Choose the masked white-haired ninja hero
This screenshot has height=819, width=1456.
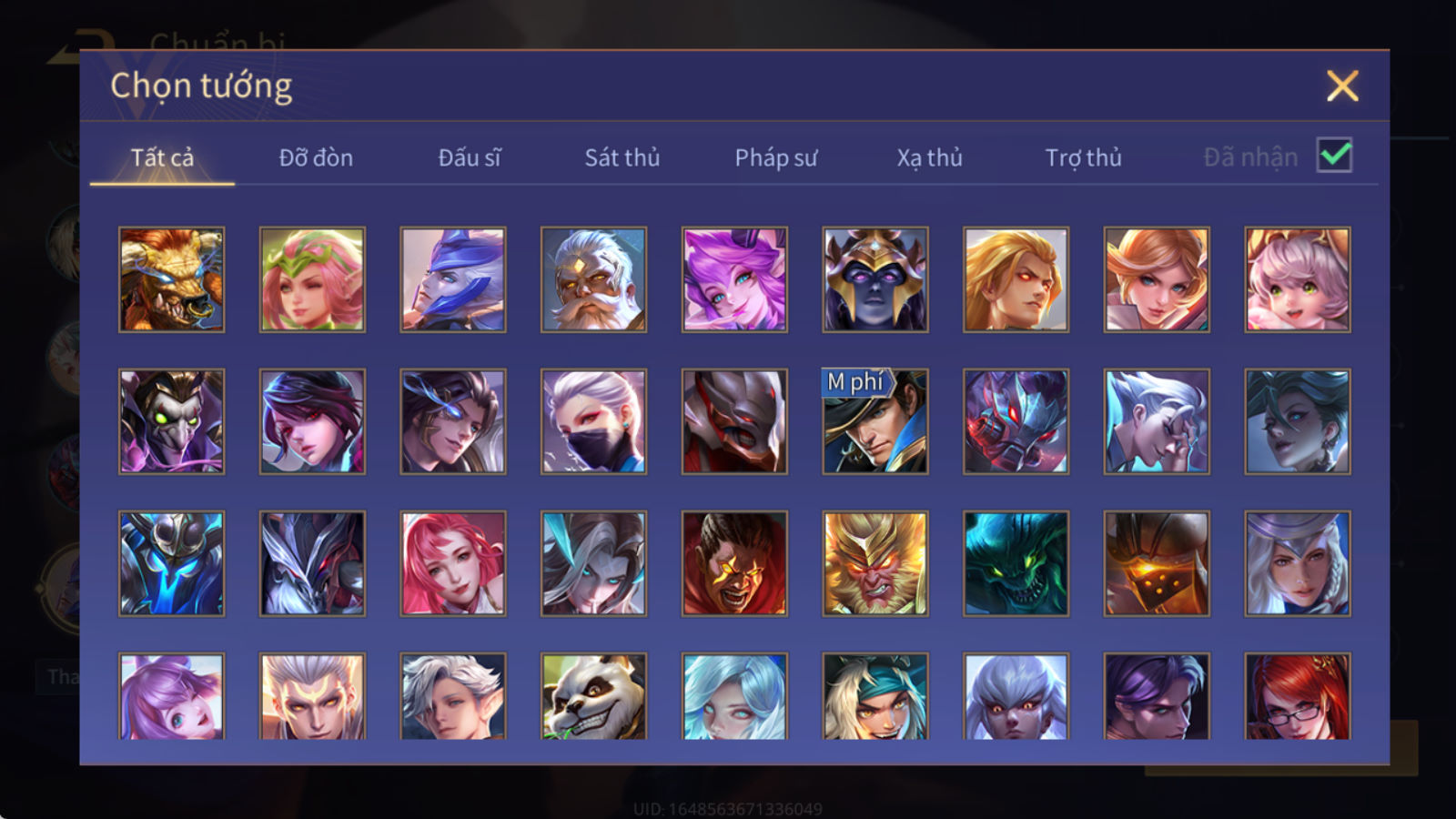point(593,421)
